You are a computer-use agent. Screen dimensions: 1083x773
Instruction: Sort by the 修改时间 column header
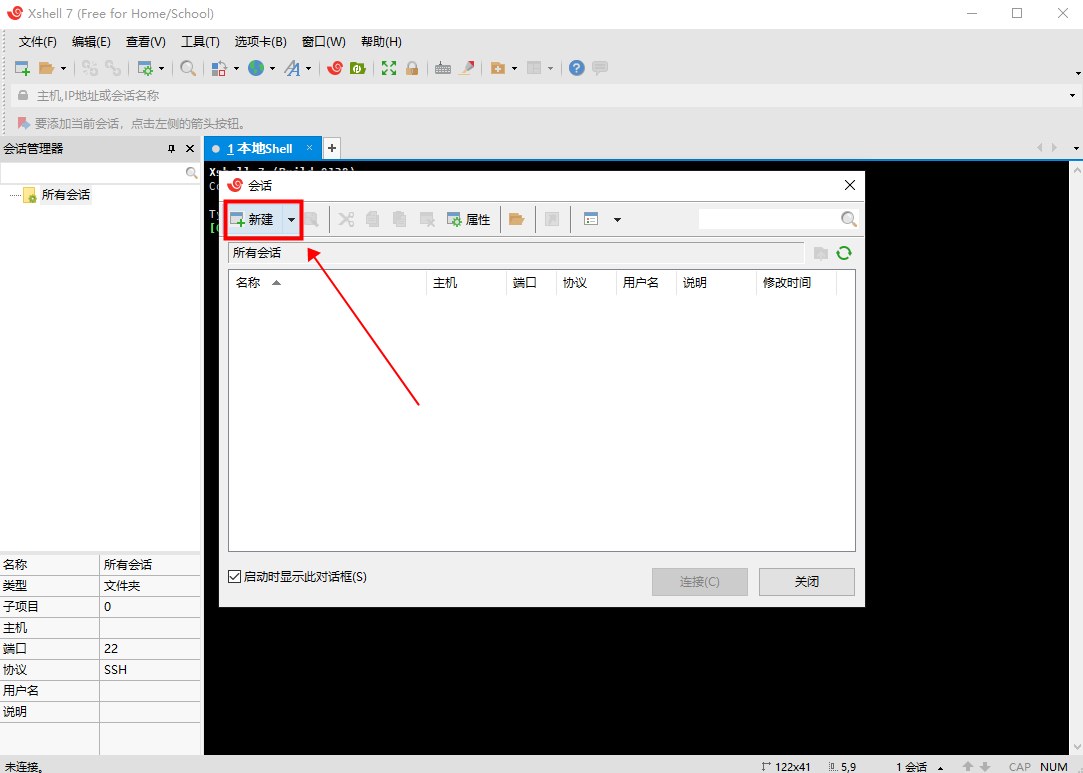[796, 283]
